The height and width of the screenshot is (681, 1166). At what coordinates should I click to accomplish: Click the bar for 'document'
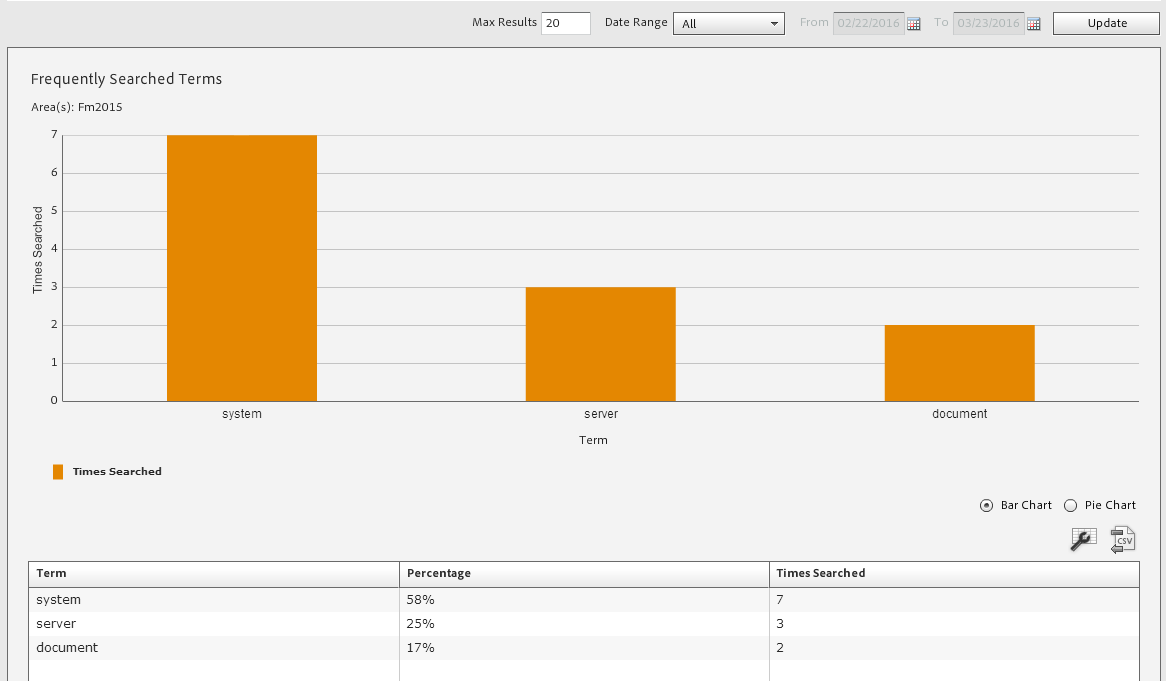tap(959, 360)
